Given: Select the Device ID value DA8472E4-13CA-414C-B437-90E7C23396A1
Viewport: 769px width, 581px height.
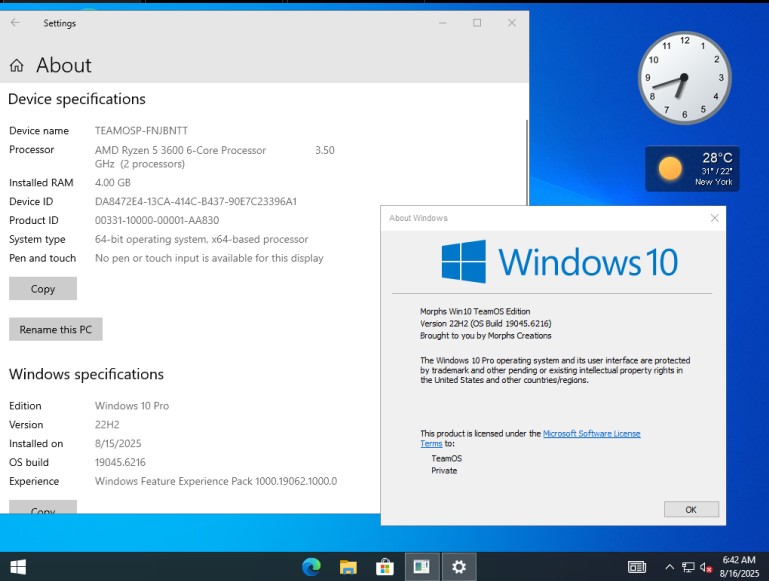Looking at the screenshot, I should point(196,201).
